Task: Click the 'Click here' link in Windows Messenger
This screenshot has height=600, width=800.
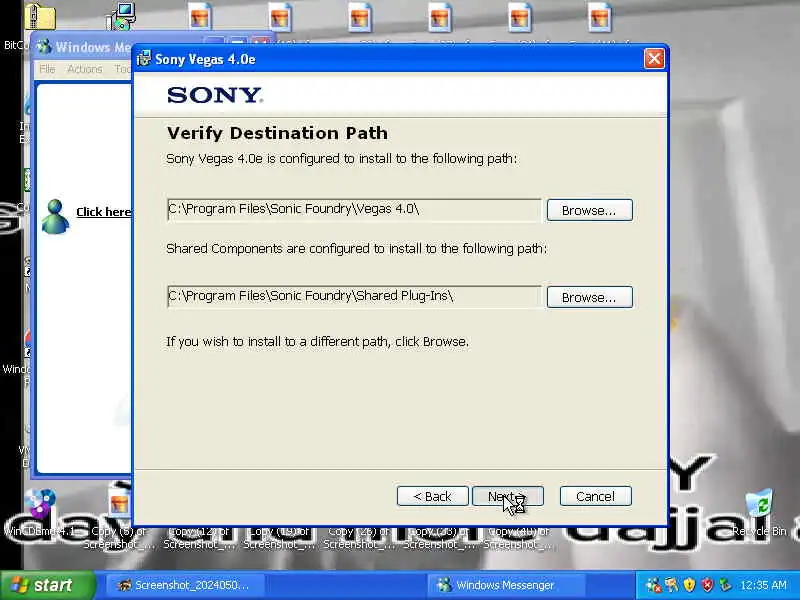Action: coord(104,212)
